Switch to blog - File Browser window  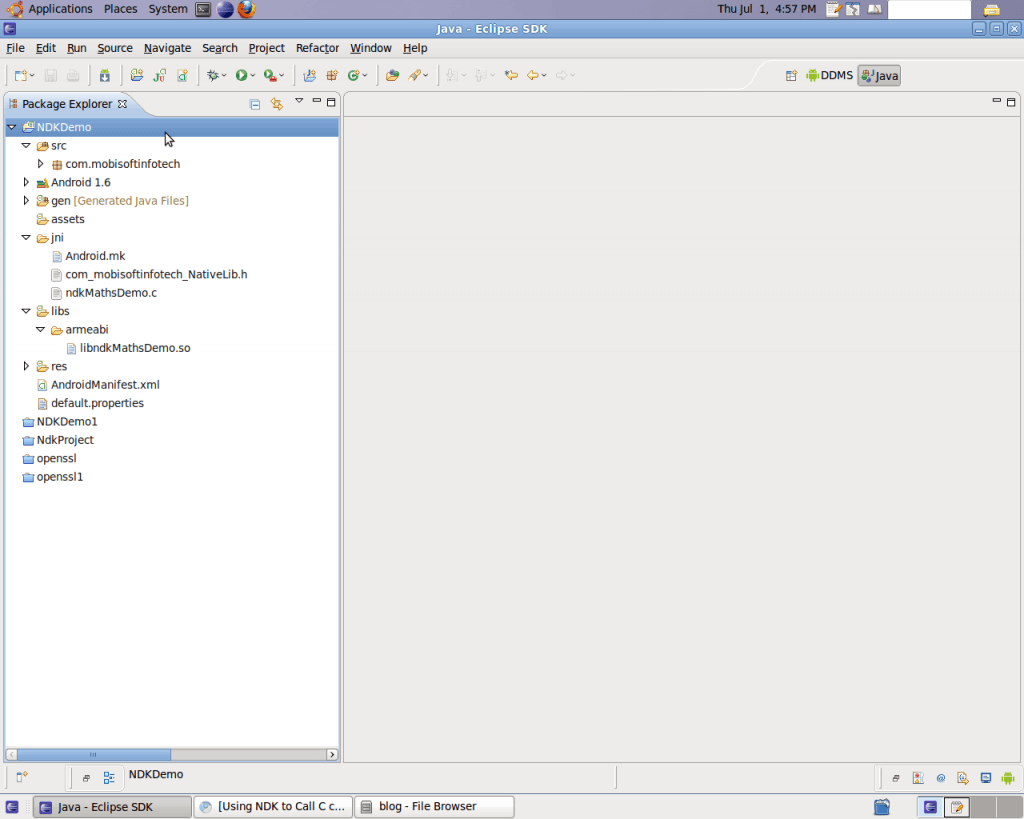pyautogui.click(x=434, y=806)
